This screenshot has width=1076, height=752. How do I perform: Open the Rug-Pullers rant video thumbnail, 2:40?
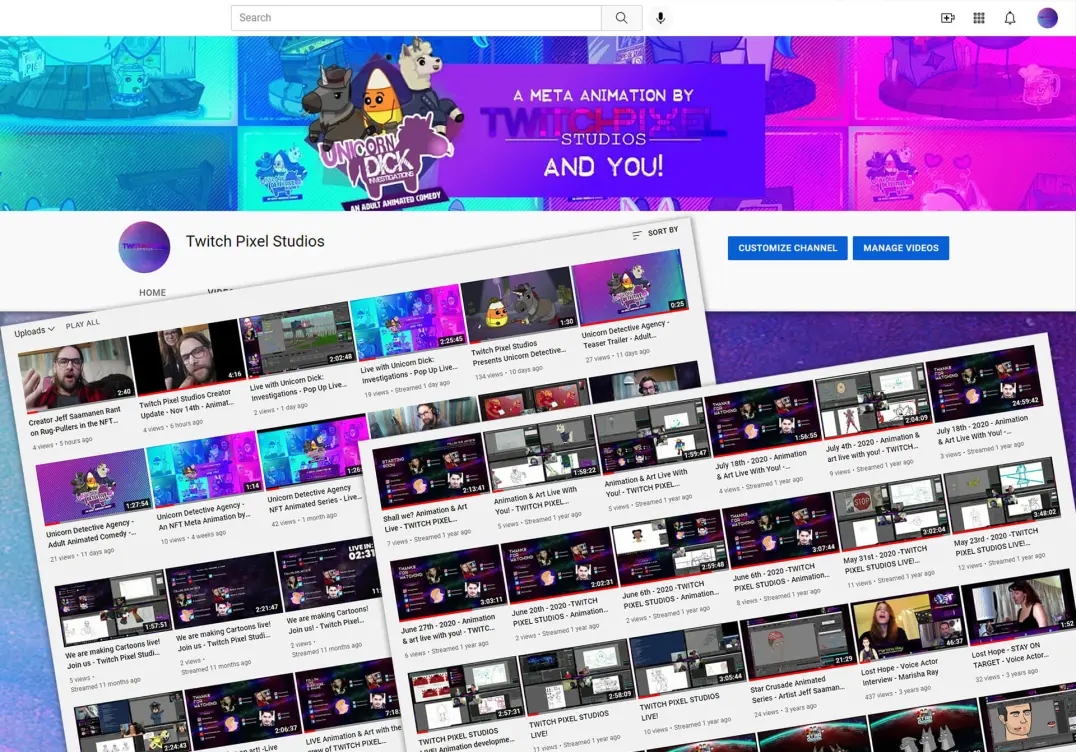click(x=76, y=375)
